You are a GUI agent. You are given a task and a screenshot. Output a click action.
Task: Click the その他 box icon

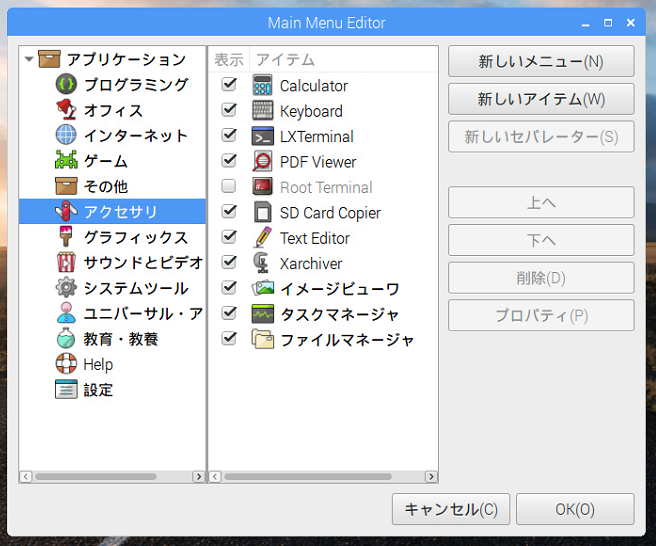pos(66,186)
